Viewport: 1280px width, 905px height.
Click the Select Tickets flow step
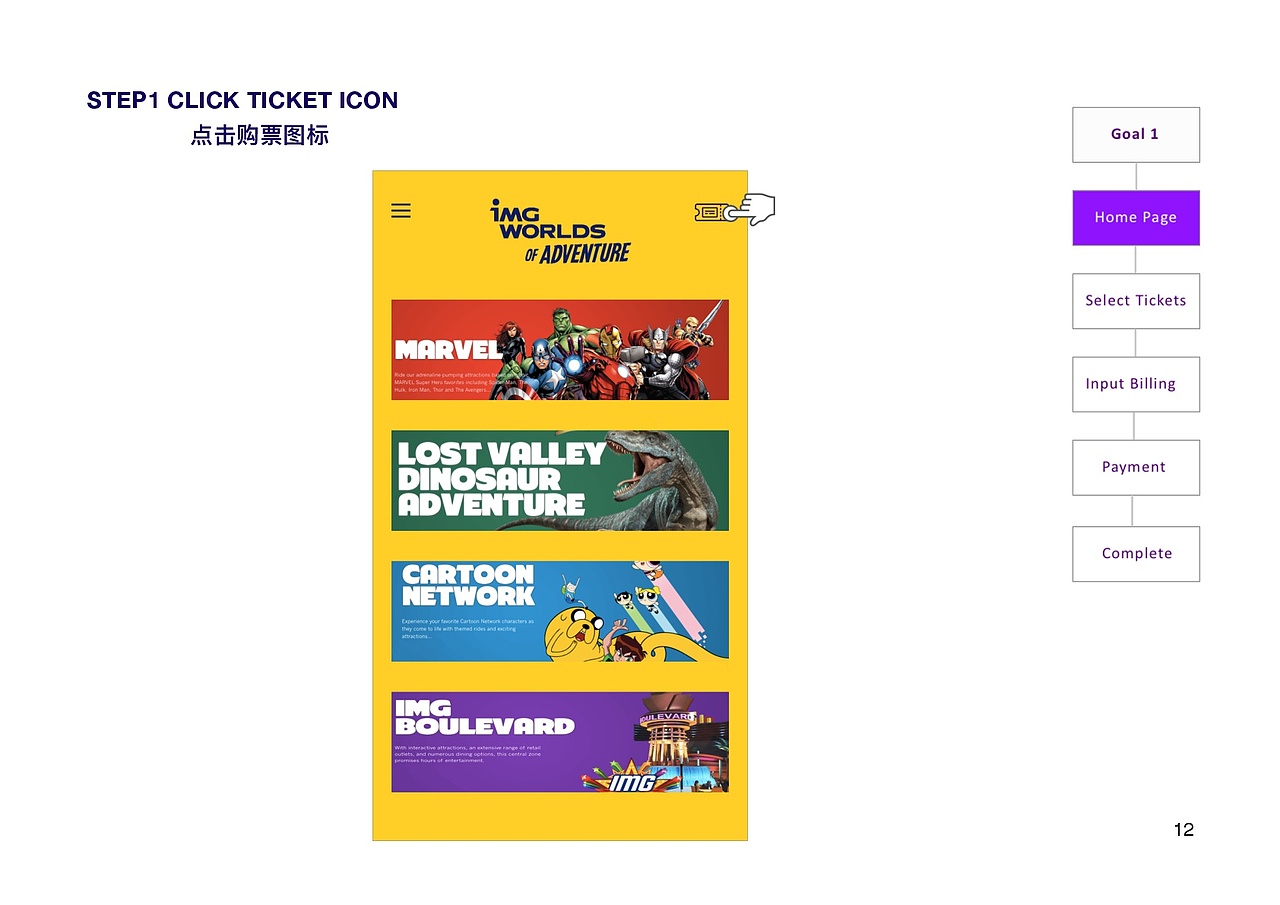coord(1136,301)
